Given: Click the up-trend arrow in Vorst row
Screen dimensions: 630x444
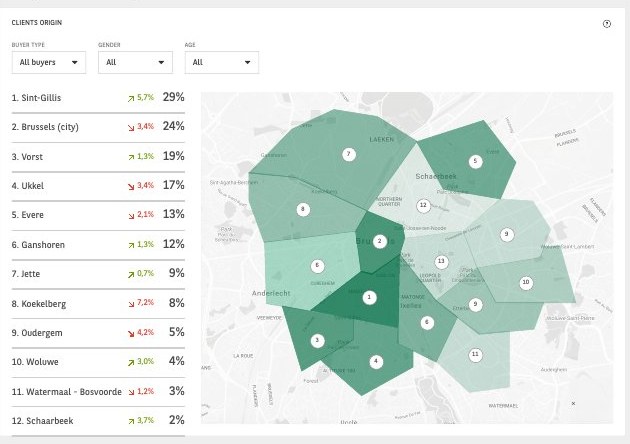Looking at the screenshot, I should point(131,158).
